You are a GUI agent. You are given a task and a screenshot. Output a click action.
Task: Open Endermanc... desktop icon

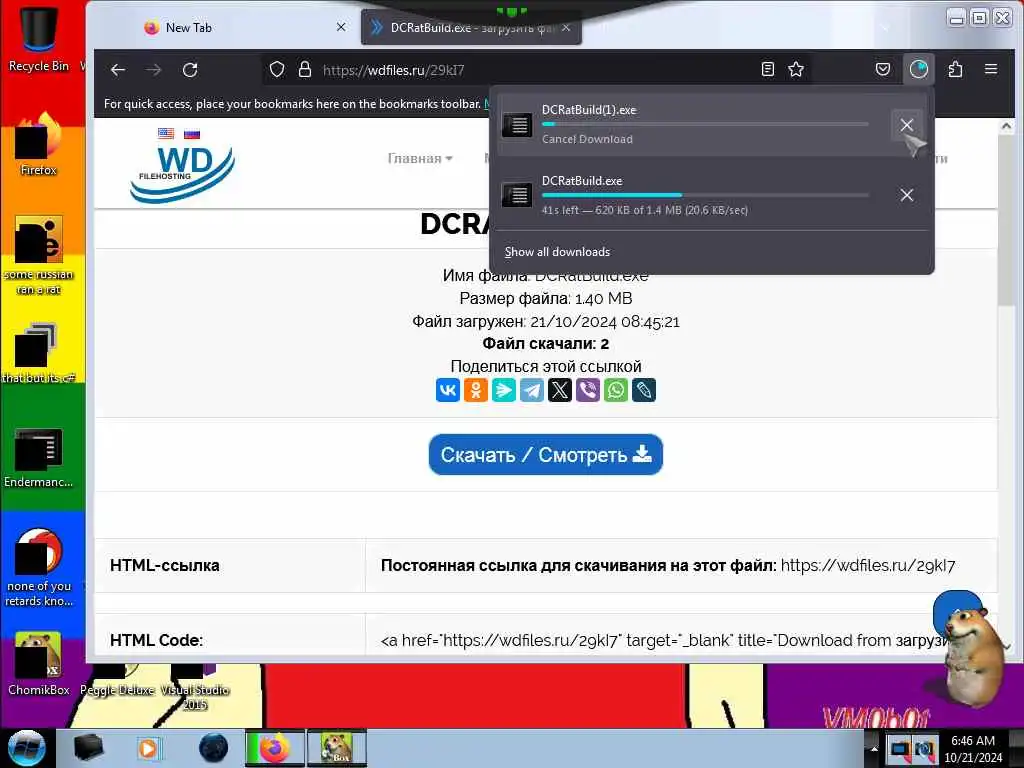coord(39,458)
